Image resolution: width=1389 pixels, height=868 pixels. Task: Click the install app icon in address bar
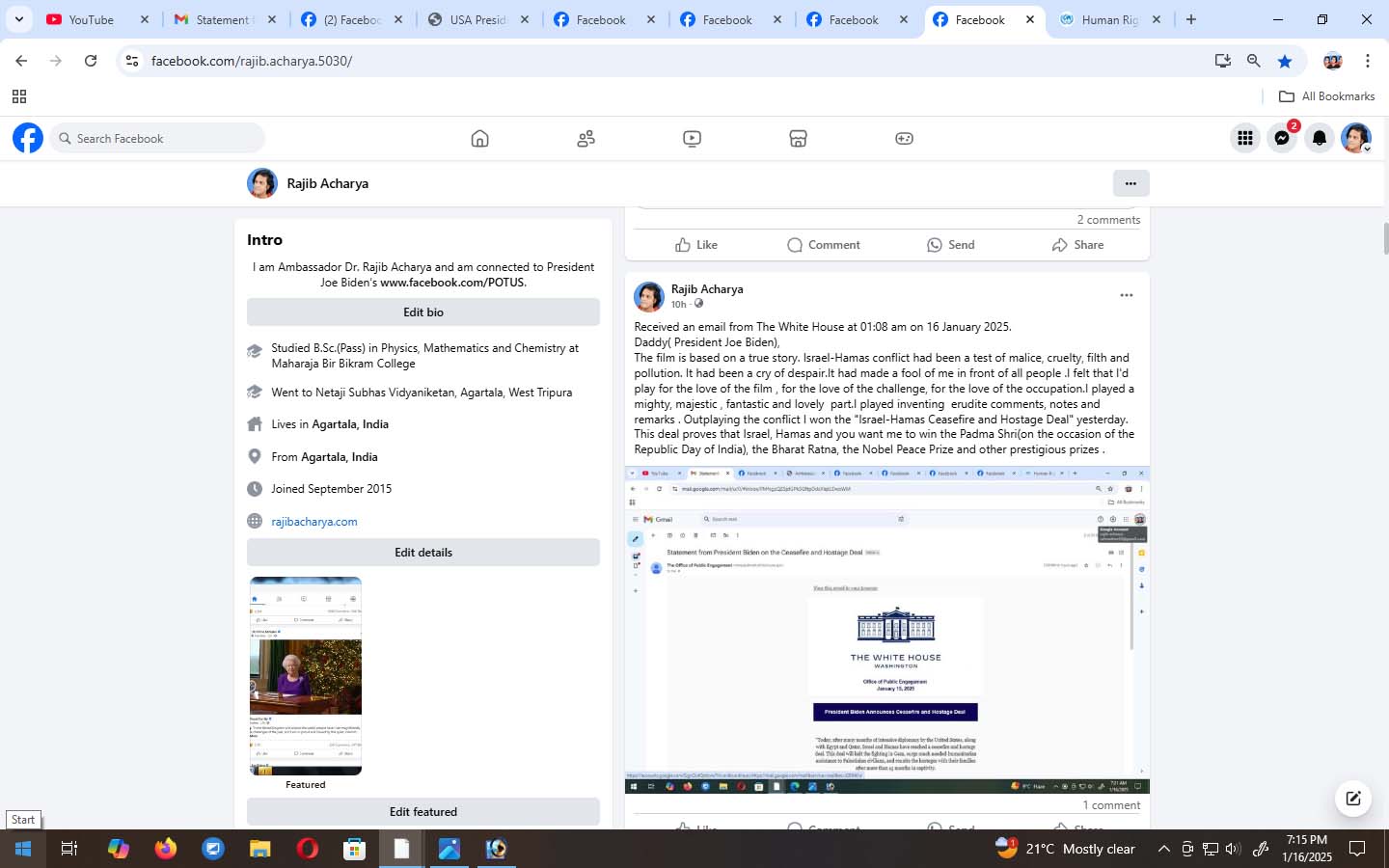tap(1223, 61)
